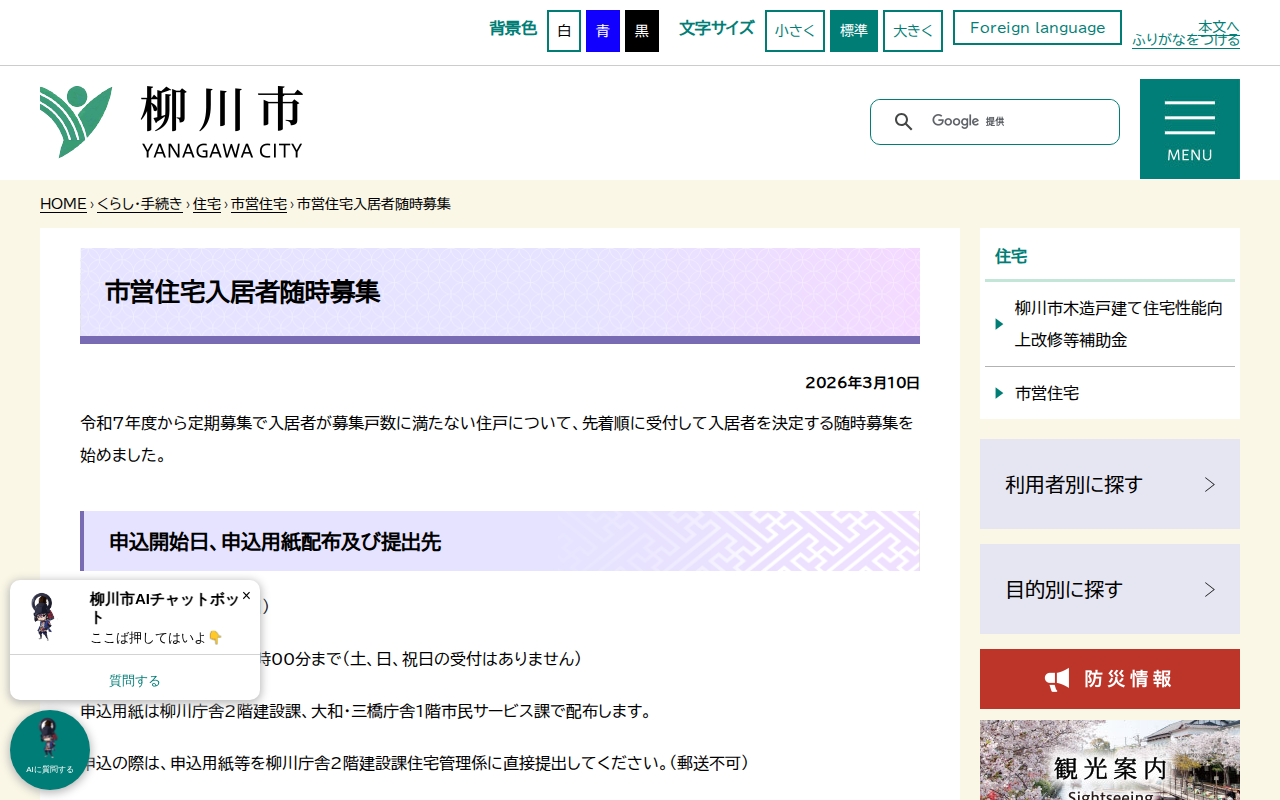Select blue background color 青

[x=603, y=31]
